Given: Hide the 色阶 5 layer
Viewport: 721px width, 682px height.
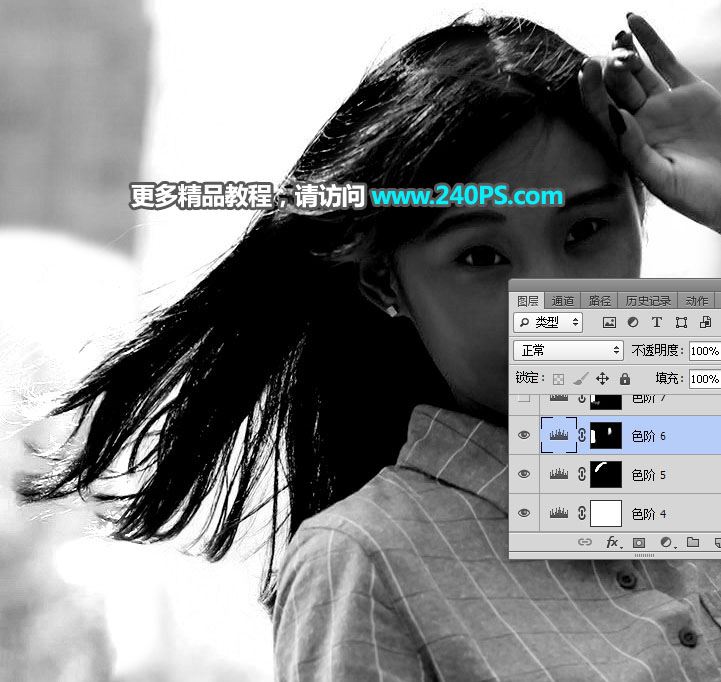Looking at the screenshot, I should pyautogui.click(x=524, y=474).
